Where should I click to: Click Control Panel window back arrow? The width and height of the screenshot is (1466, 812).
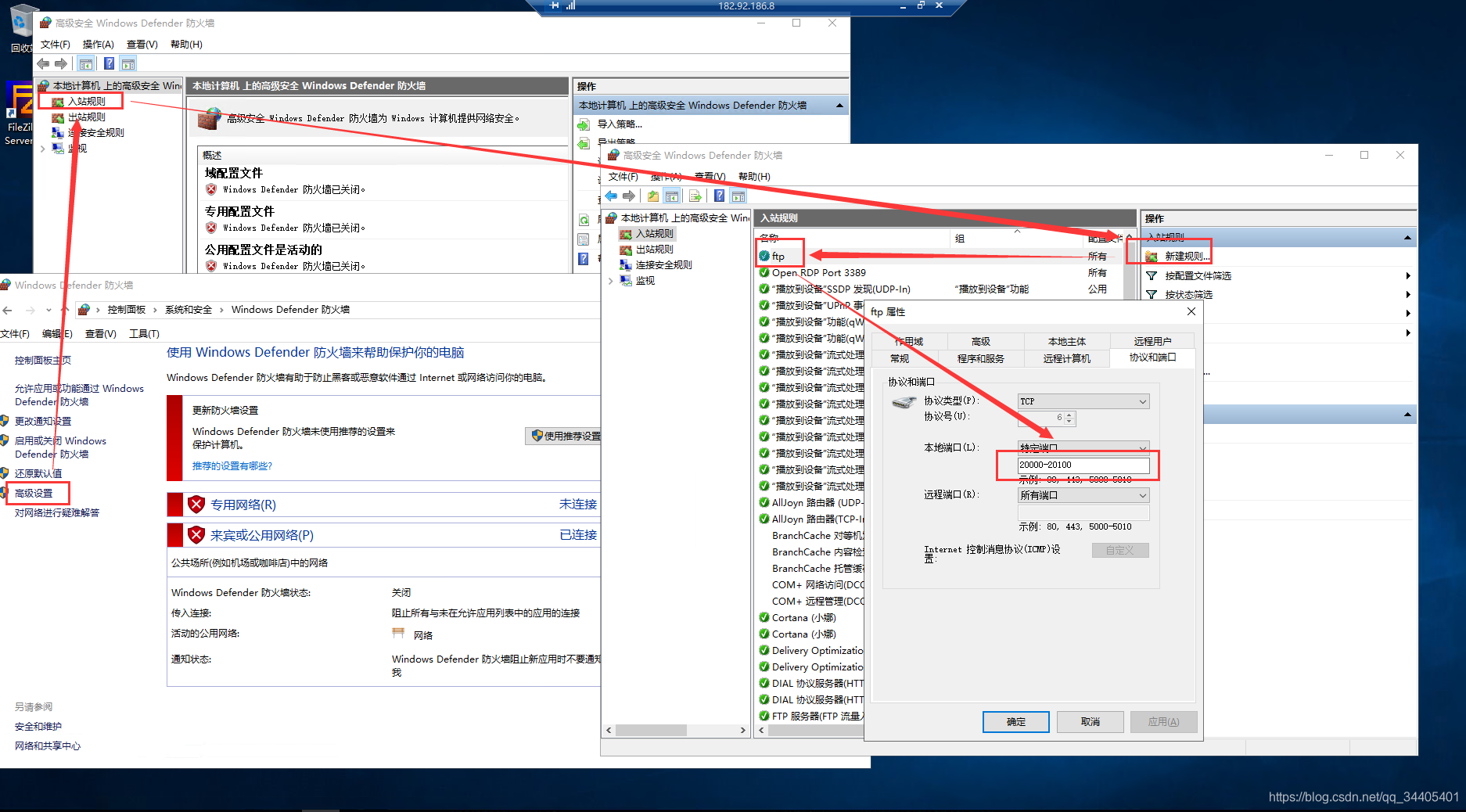[x=8, y=310]
